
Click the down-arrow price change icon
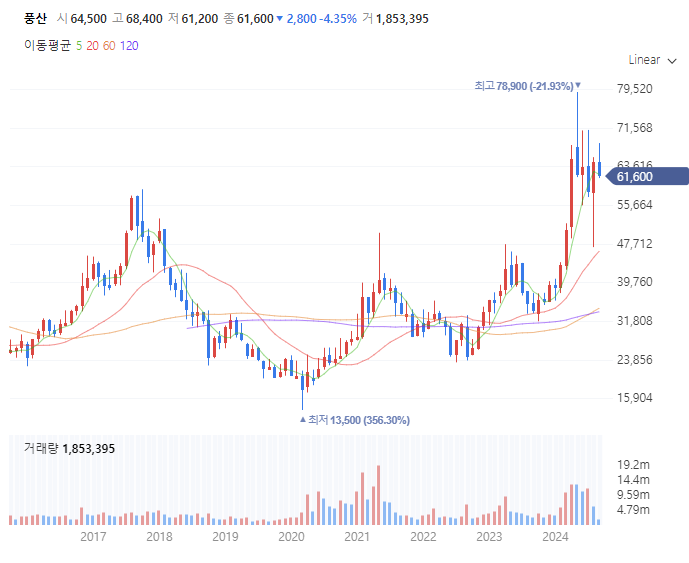pyautogui.click(x=279, y=18)
